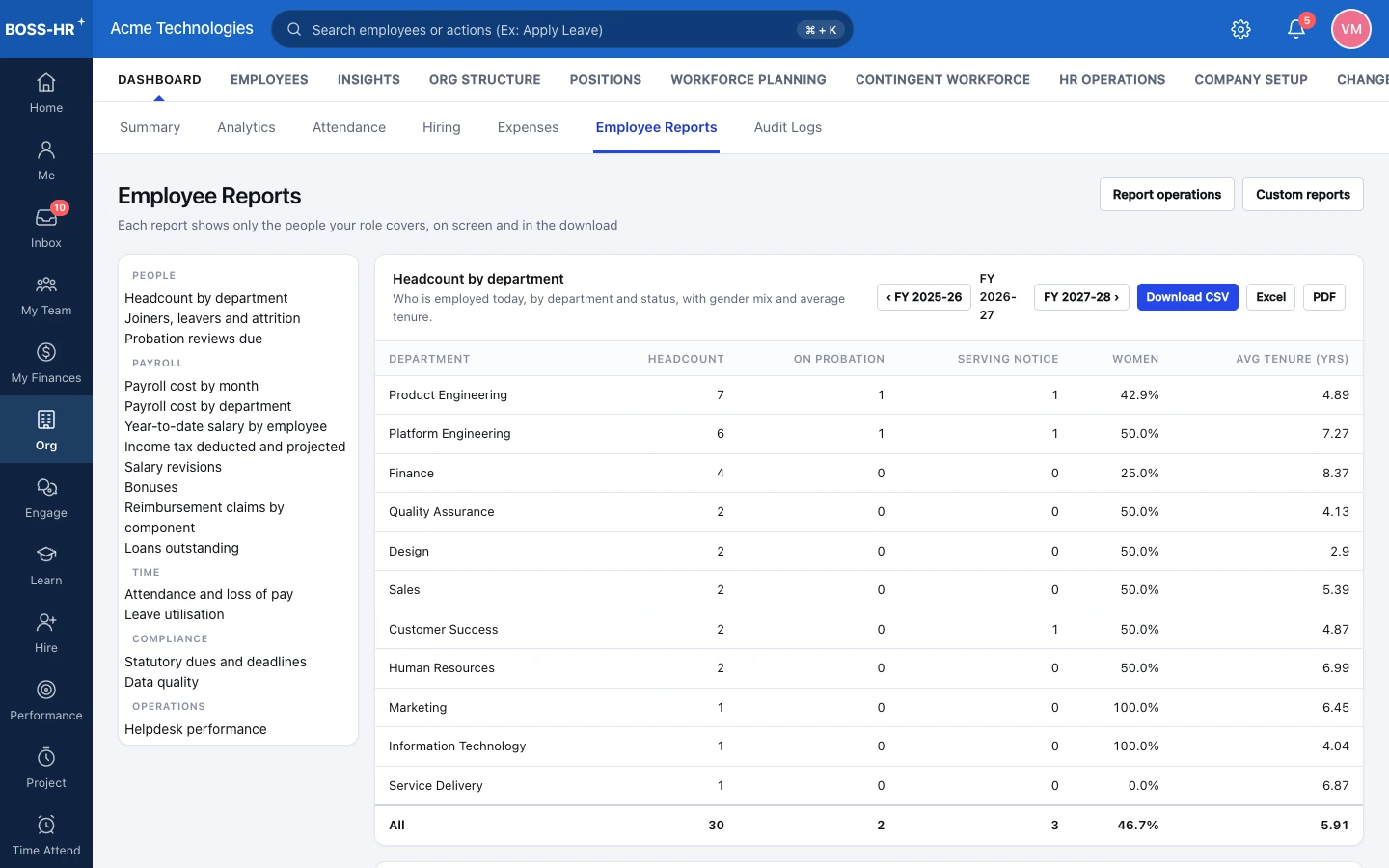Open the Learn section
The width and height of the screenshot is (1389, 868).
(x=46, y=565)
